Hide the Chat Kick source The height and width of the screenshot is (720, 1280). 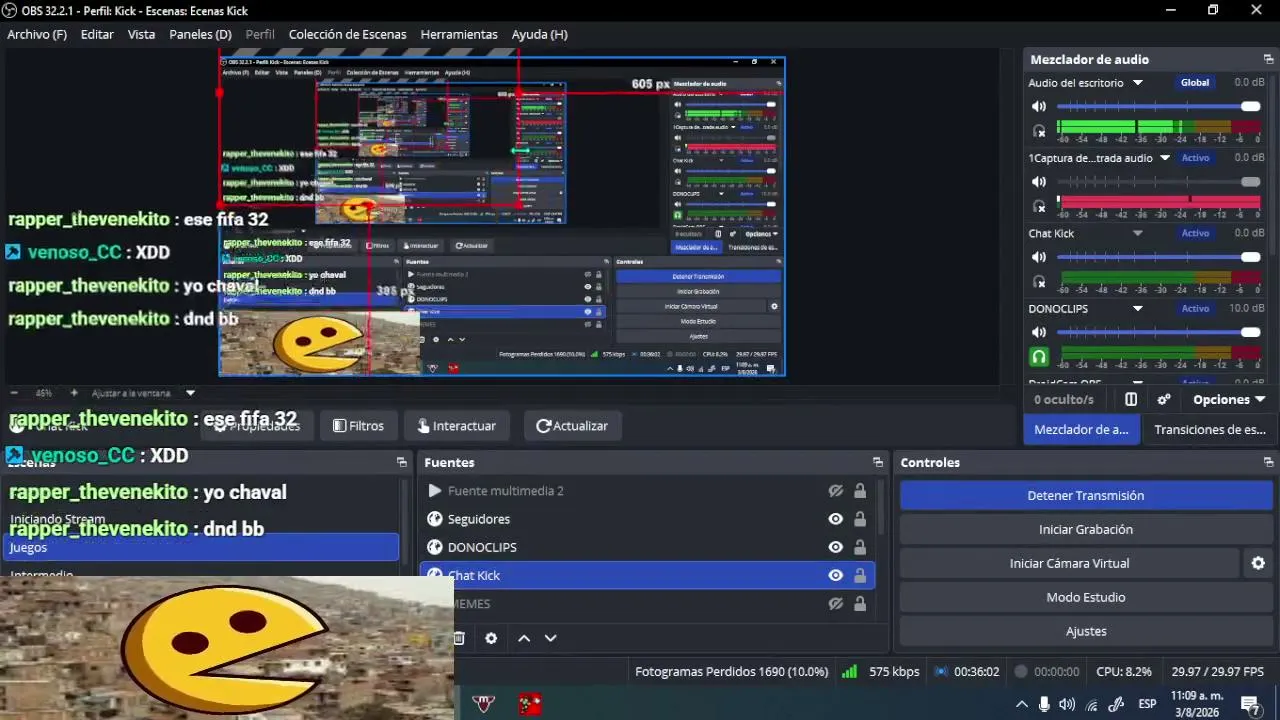[836, 575]
